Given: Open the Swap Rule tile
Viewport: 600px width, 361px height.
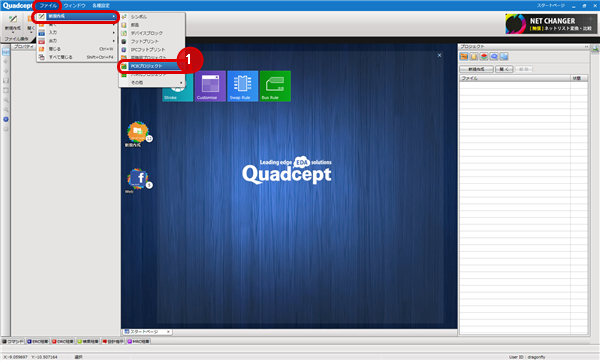Looking at the screenshot, I should pos(243,86).
